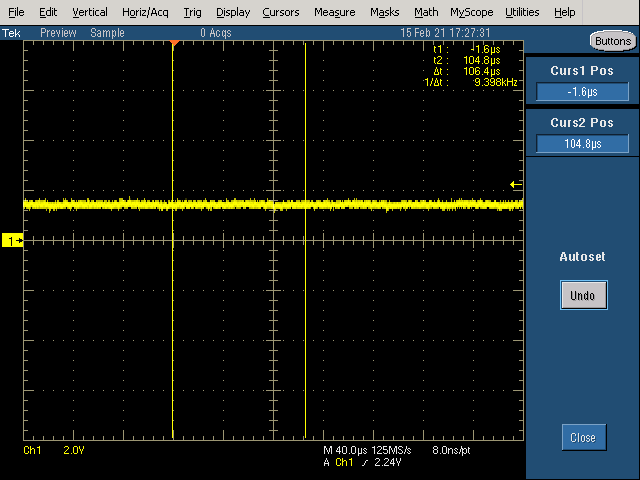This screenshot has width=640, height=480.
Task: Open the Trig menu
Action: pyautogui.click(x=193, y=12)
